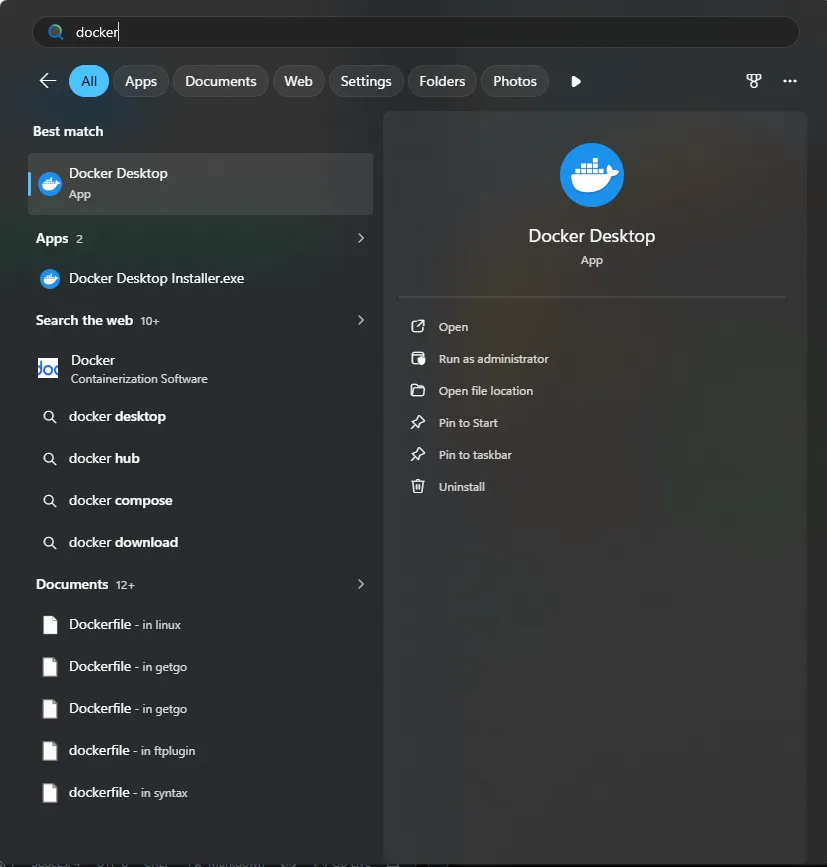This screenshot has width=827, height=867.
Task: Switch to the Settings filter tab
Action: (x=366, y=81)
